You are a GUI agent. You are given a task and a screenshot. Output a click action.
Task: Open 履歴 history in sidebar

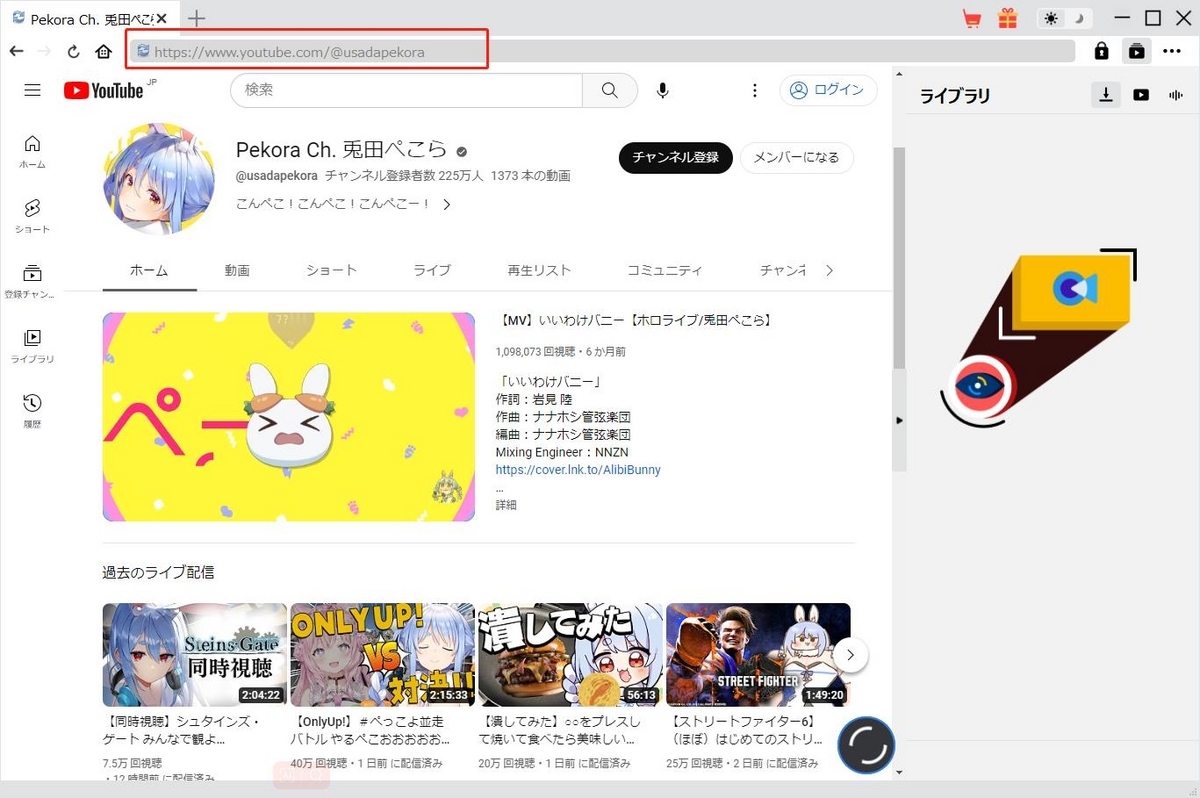(x=32, y=410)
